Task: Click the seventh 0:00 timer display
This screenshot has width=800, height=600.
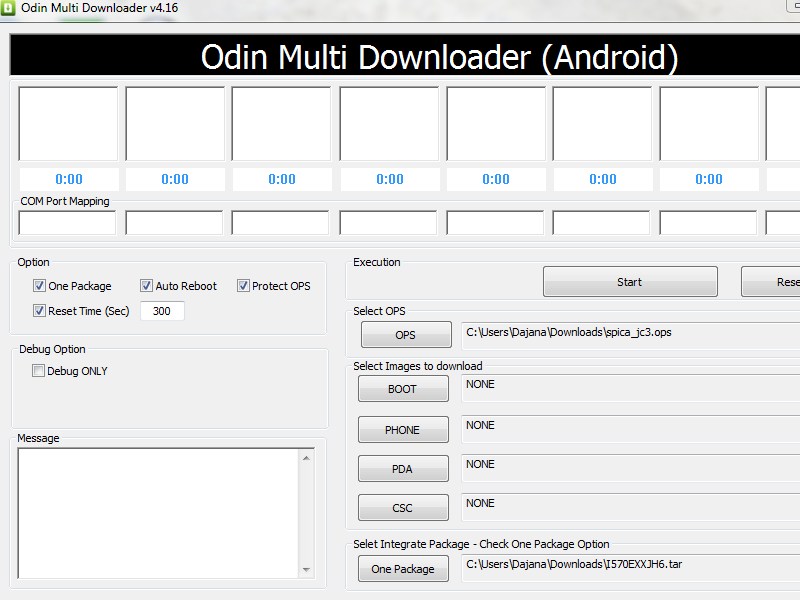Action: (709, 179)
